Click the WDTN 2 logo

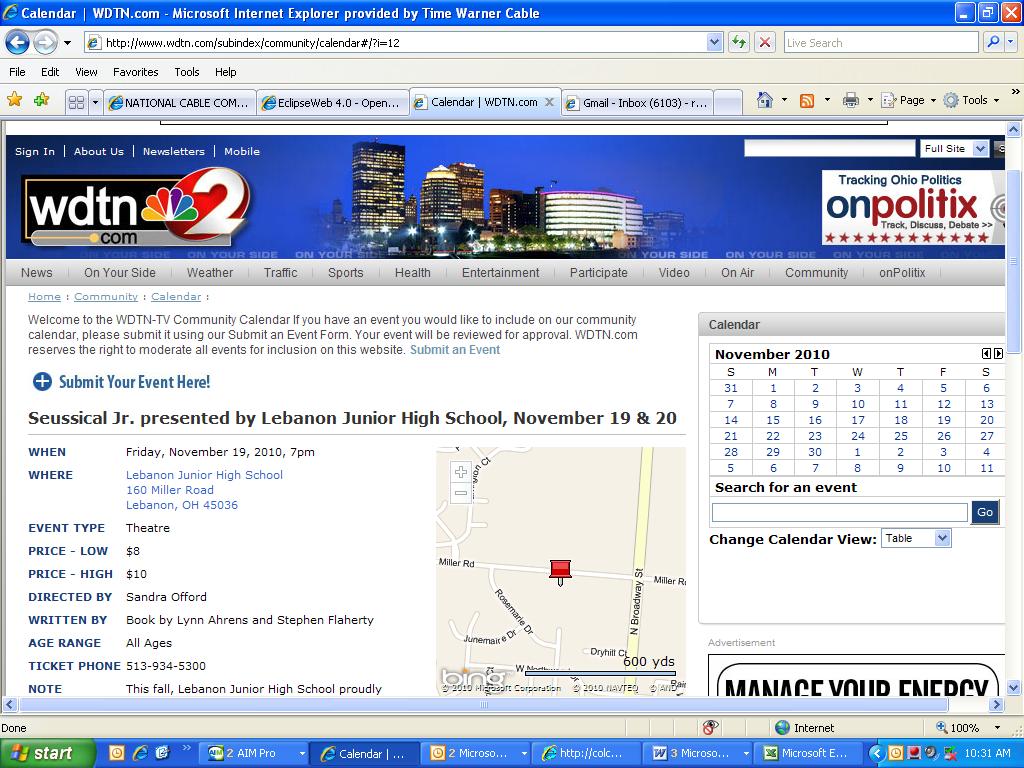136,208
